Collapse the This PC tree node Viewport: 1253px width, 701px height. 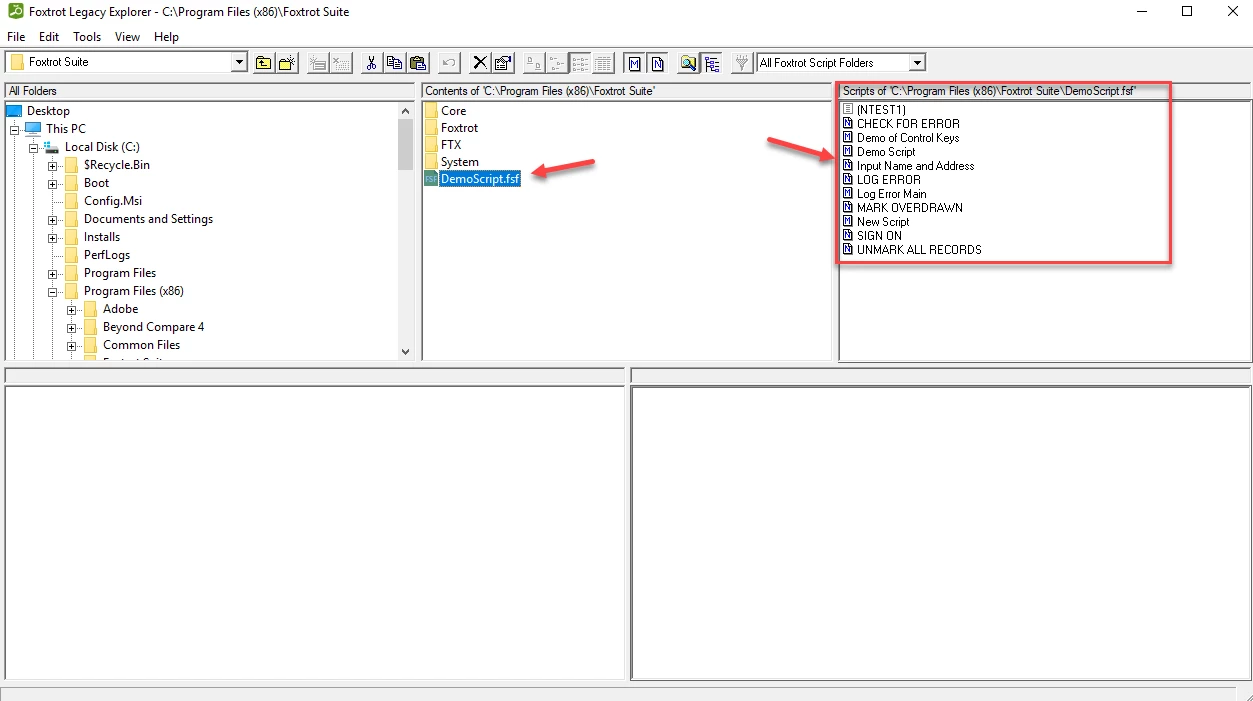pos(15,129)
